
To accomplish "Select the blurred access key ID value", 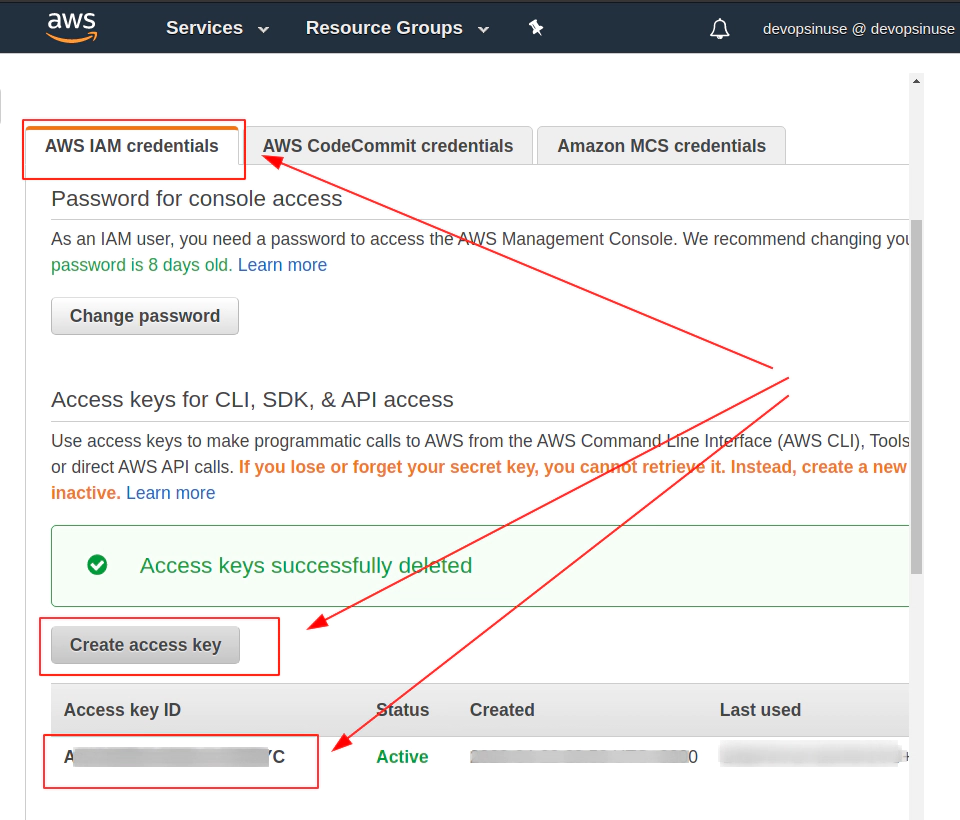I will (x=174, y=757).
